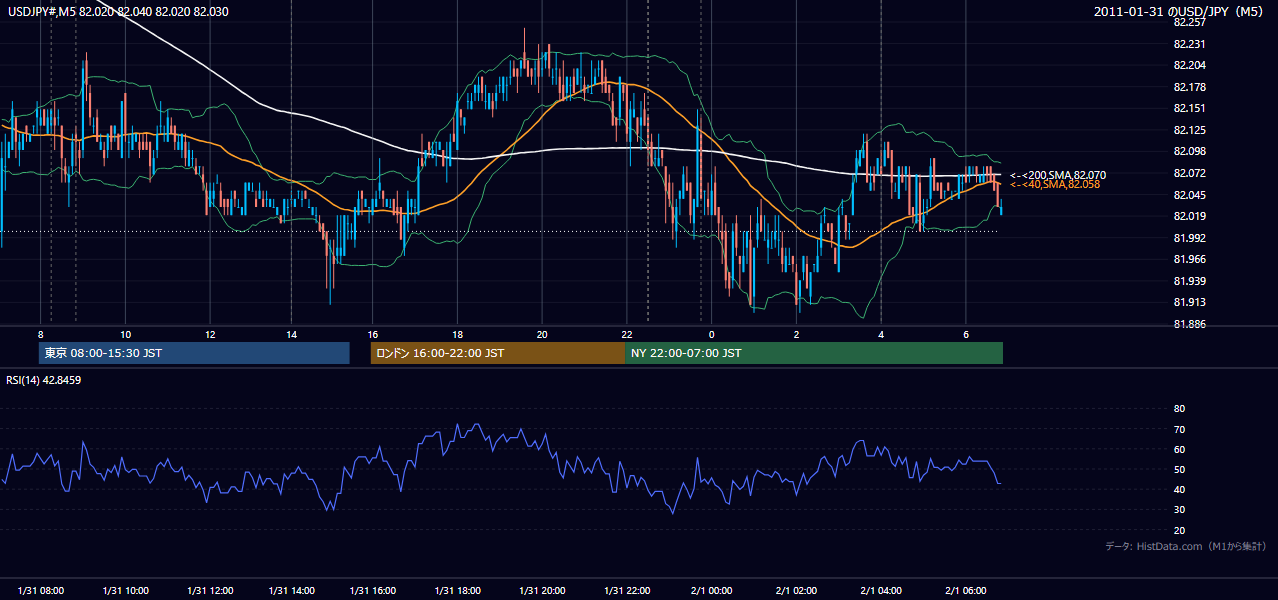Click the 2/1 00:00 time label
This screenshot has width=1278, height=600.
(x=712, y=591)
